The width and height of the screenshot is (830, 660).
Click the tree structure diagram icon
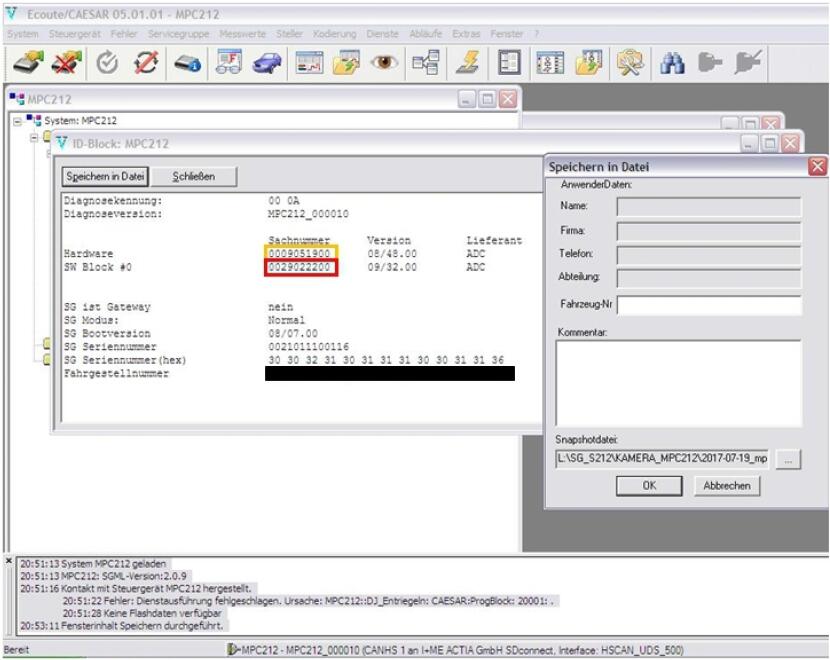426,63
